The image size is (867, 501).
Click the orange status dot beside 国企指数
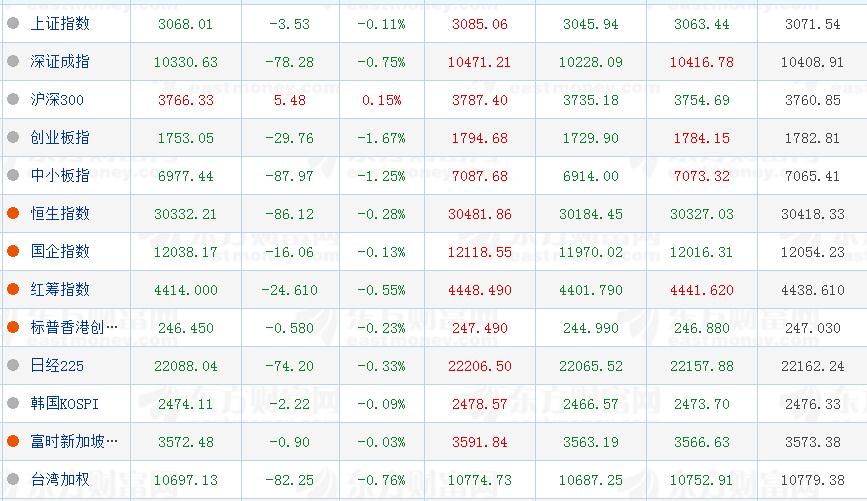pyautogui.click(x=13, y=251)
